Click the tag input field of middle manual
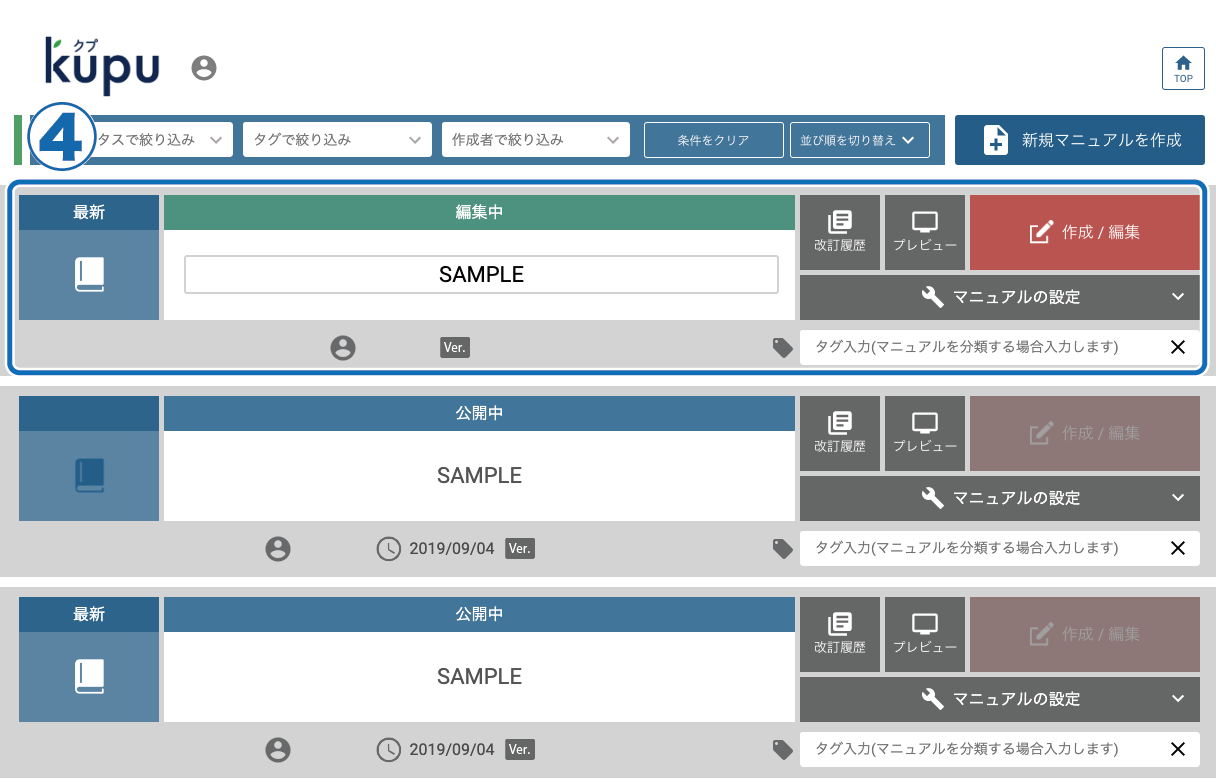 click(980, 548)
